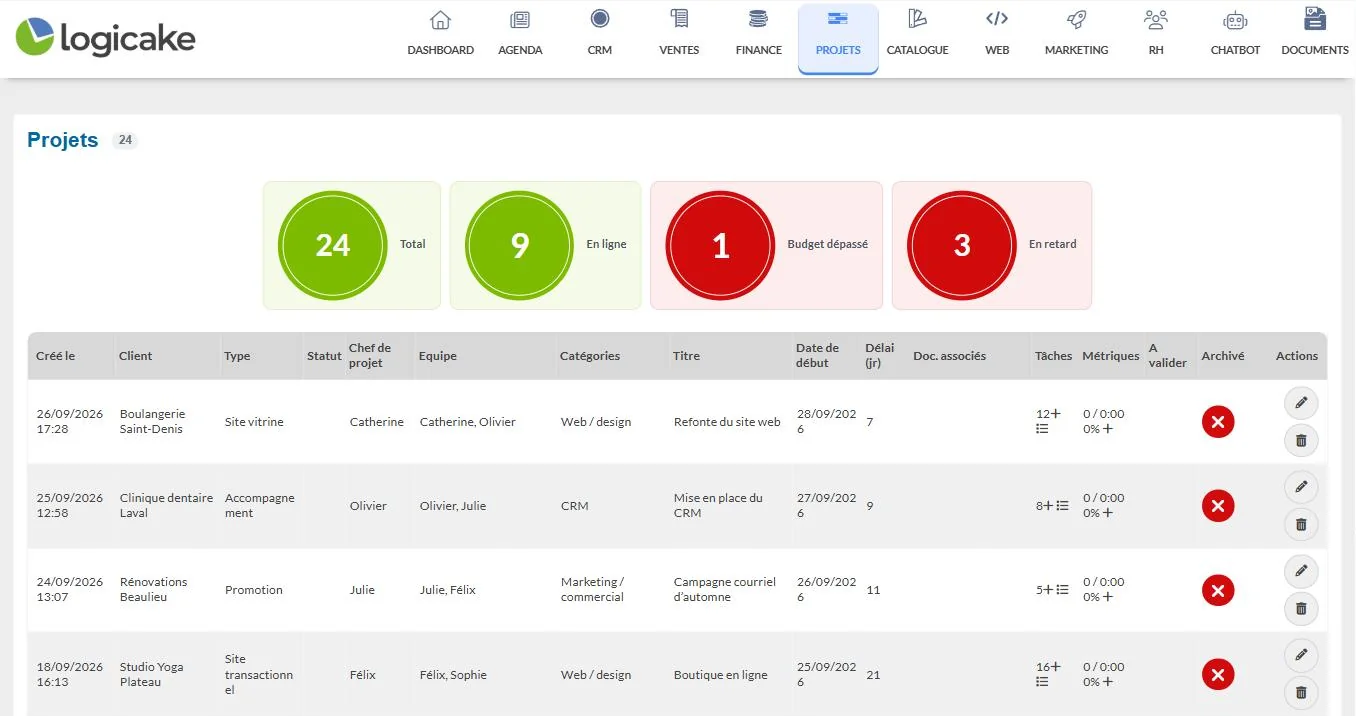Filter by the En ligne 9 card

(545, 245)
